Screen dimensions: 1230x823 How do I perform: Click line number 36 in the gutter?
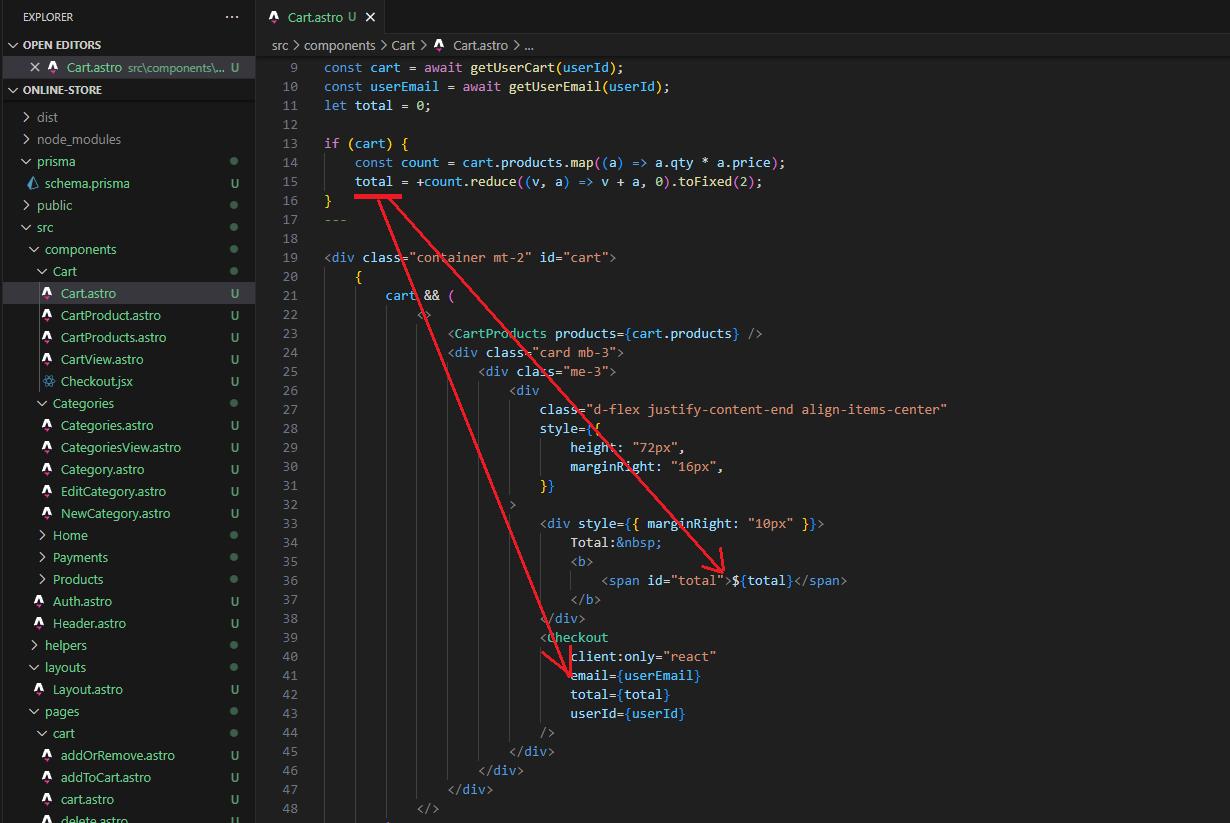tap(291, 580)
